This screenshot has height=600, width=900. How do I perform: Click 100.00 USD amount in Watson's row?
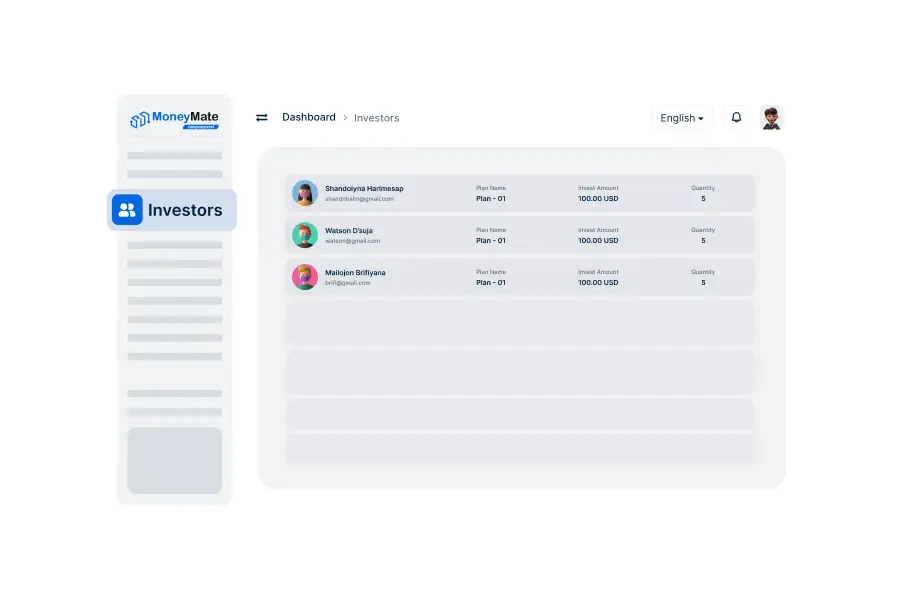click(x=598, y=241)
